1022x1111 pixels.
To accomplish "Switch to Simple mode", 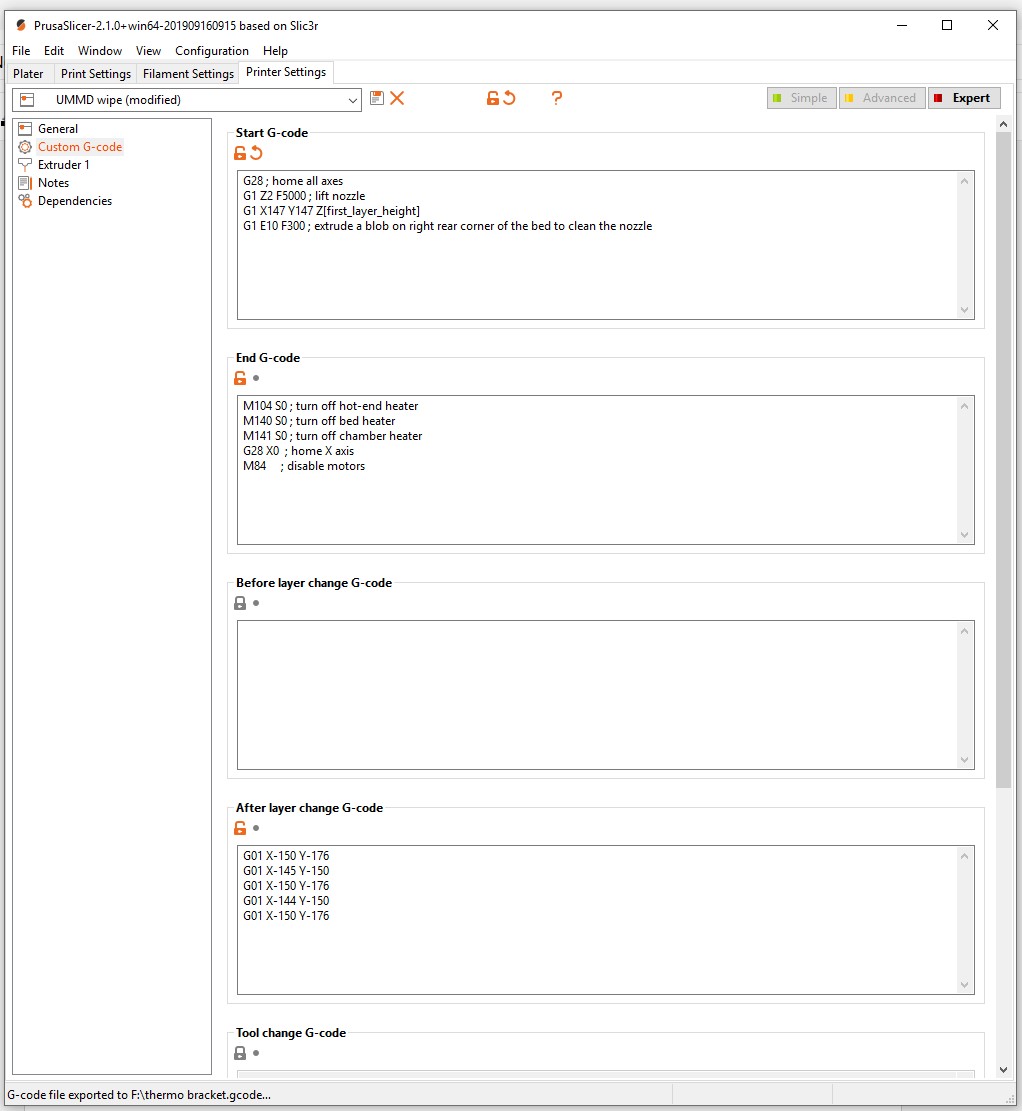I will pyautogui.click(x=802, y=98).
